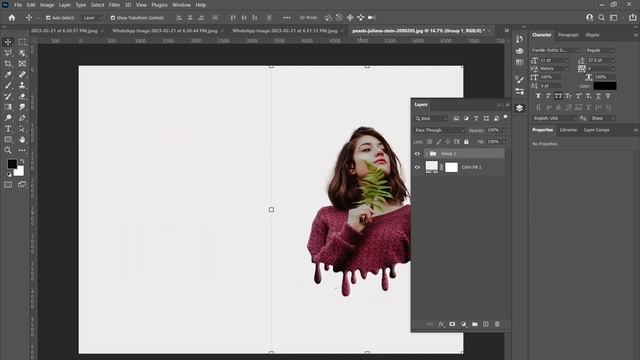Toggle Auto-Select checkbox
The image size is (640, 360).
tap(48, 18)
